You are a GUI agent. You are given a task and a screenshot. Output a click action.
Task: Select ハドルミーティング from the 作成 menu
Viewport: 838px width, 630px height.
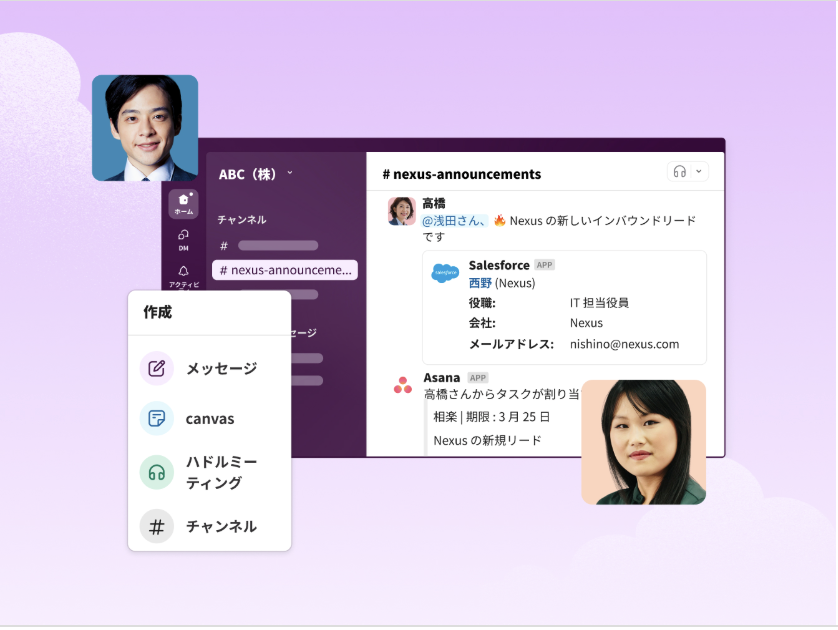221,472
